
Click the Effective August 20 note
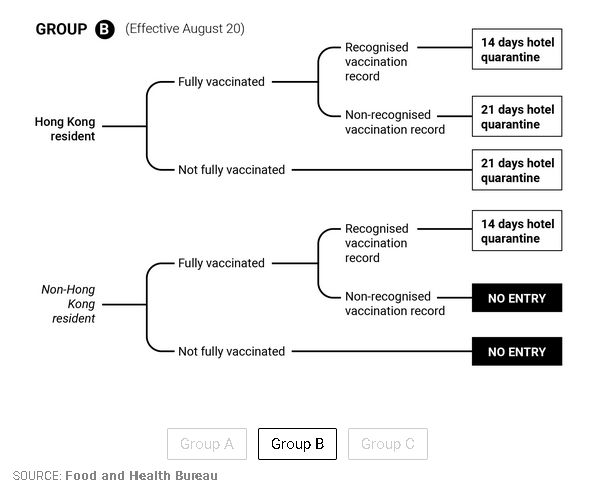click(185, 29)
